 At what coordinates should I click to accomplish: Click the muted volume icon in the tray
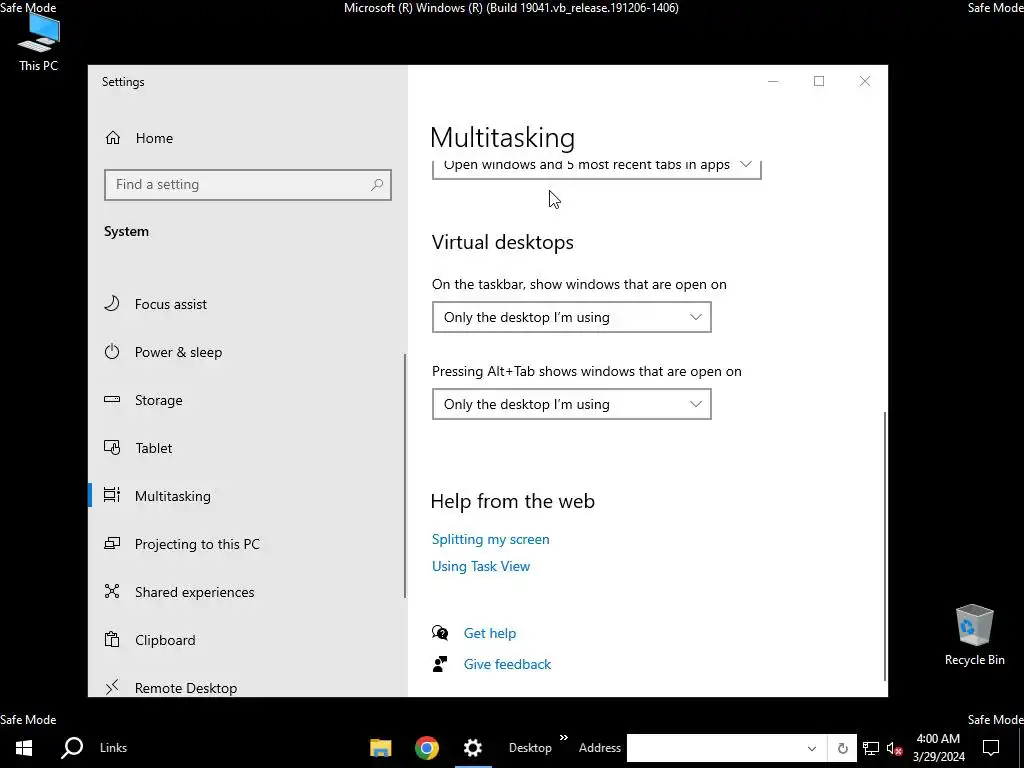tap(895, 748)
